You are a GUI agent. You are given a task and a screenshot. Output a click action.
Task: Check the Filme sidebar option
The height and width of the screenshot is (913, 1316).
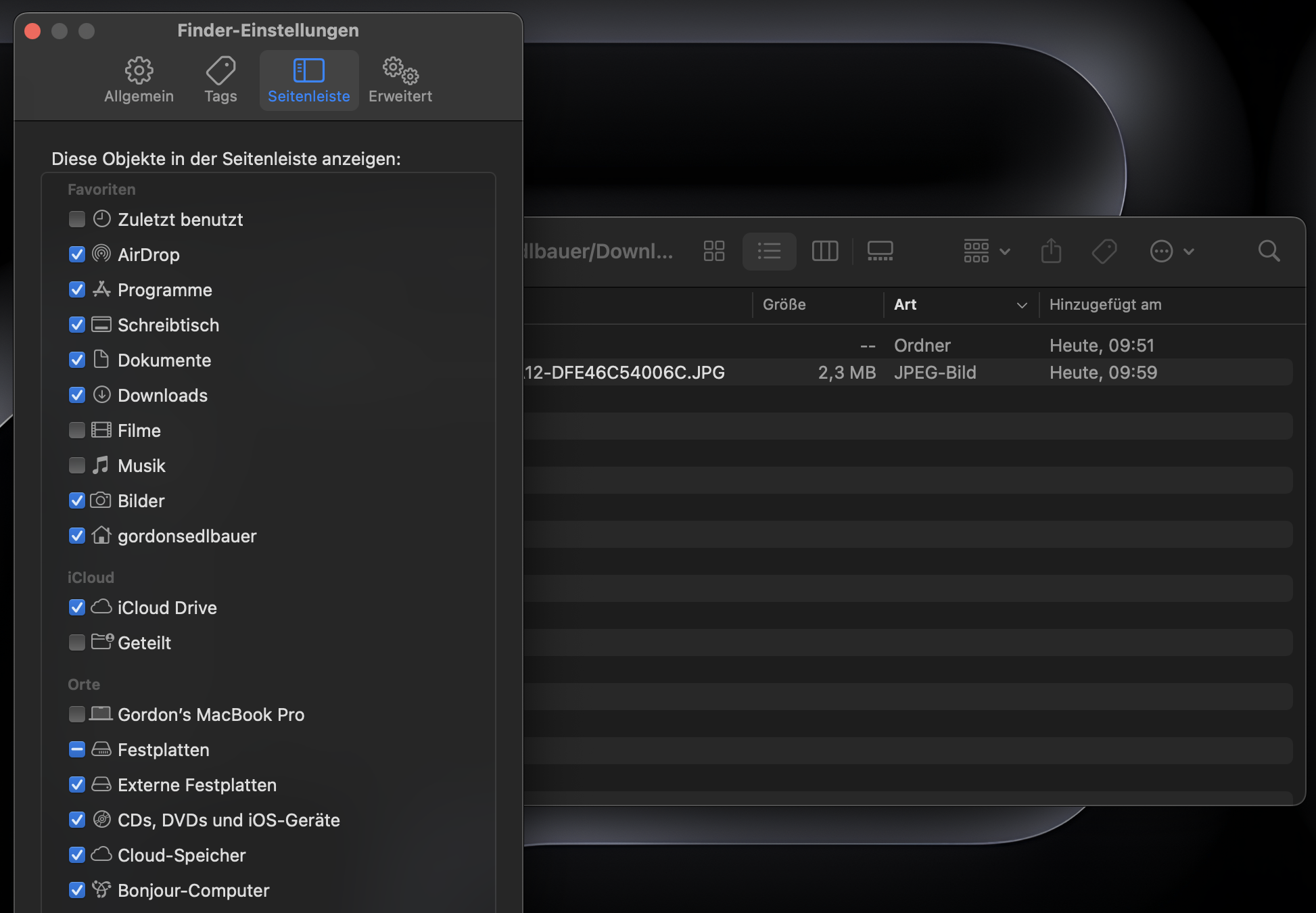(76, 430)
